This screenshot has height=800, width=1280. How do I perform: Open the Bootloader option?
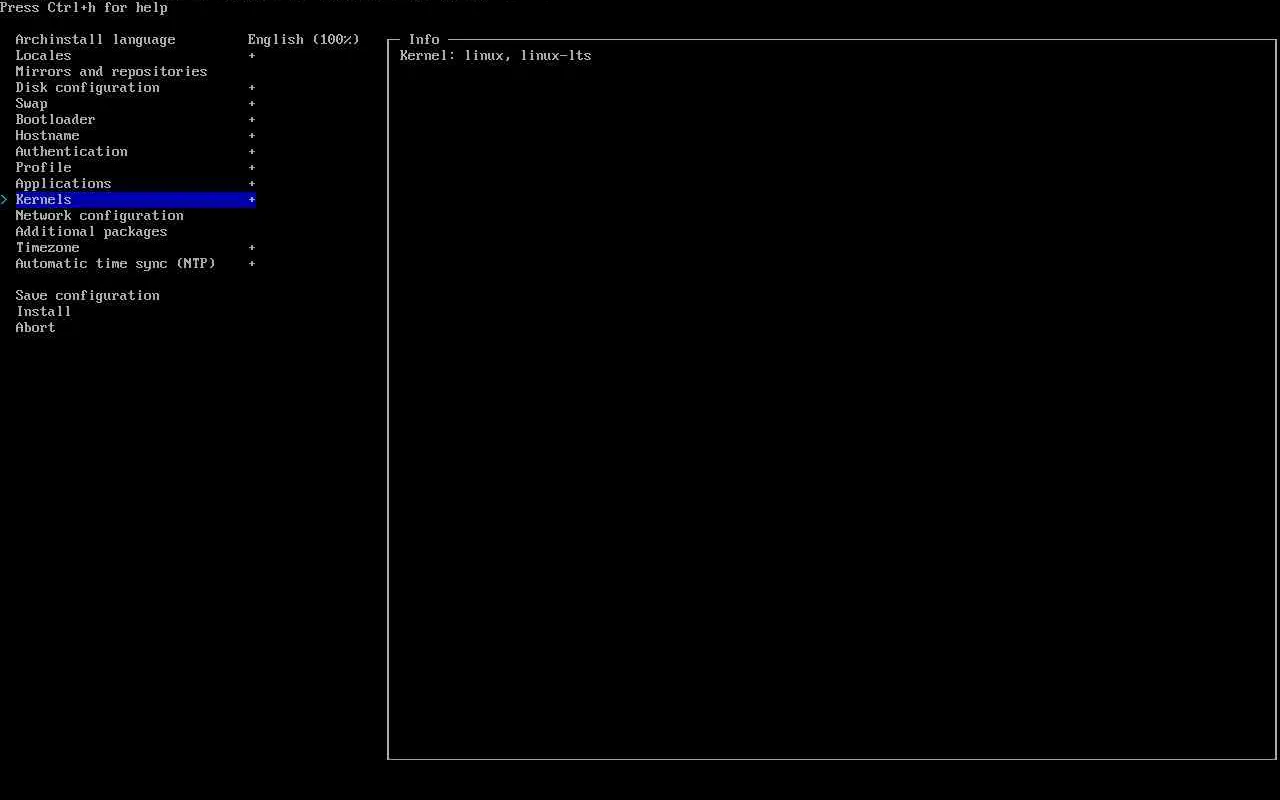[x=55, y=119]
